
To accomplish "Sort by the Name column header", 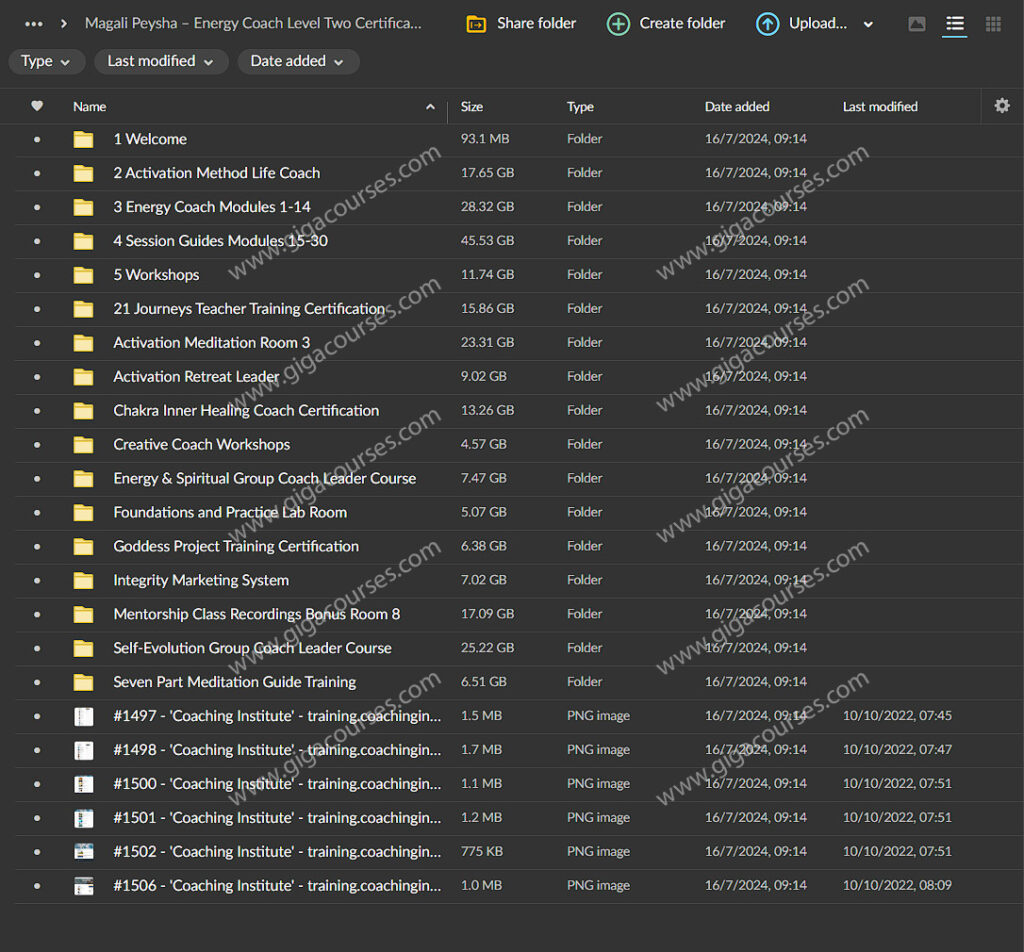I will point(90,107).
